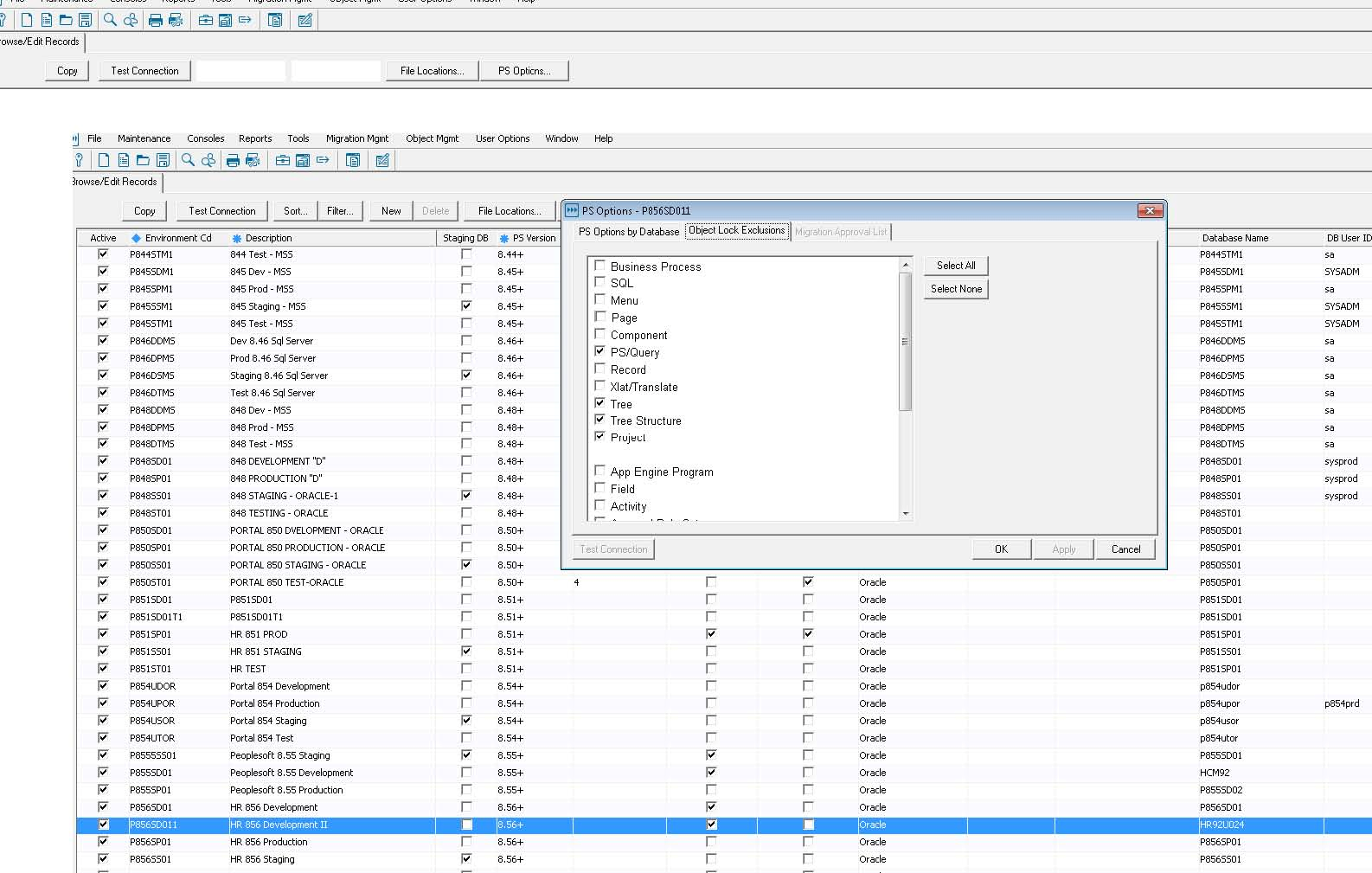This screenshot has width=1372, height=873.
Task: Open the Object Mgmt menu
Action: point(432,138)
